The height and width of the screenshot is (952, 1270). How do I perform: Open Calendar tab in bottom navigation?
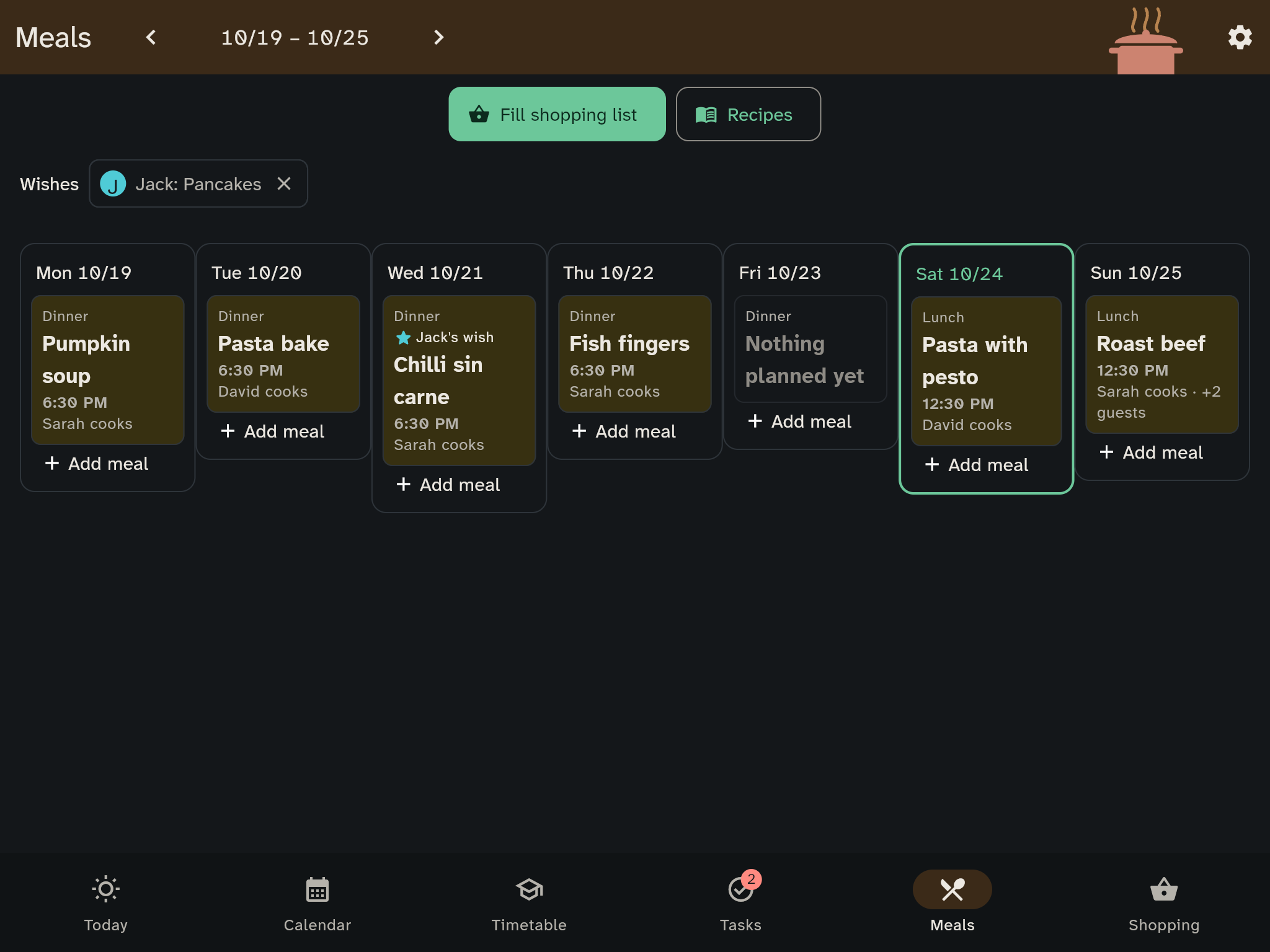317,902
